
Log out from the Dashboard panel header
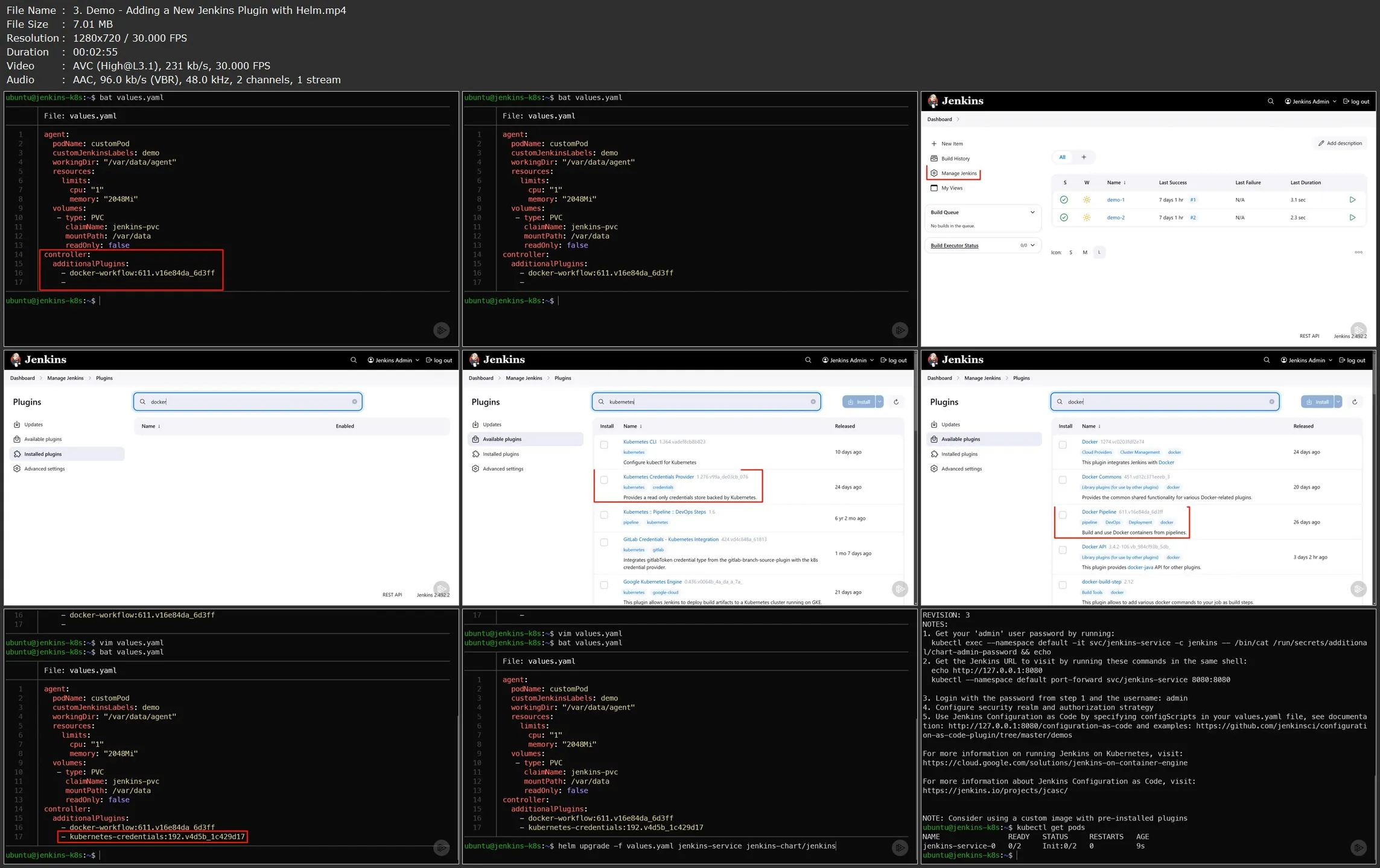click(x=1356, y=101)
